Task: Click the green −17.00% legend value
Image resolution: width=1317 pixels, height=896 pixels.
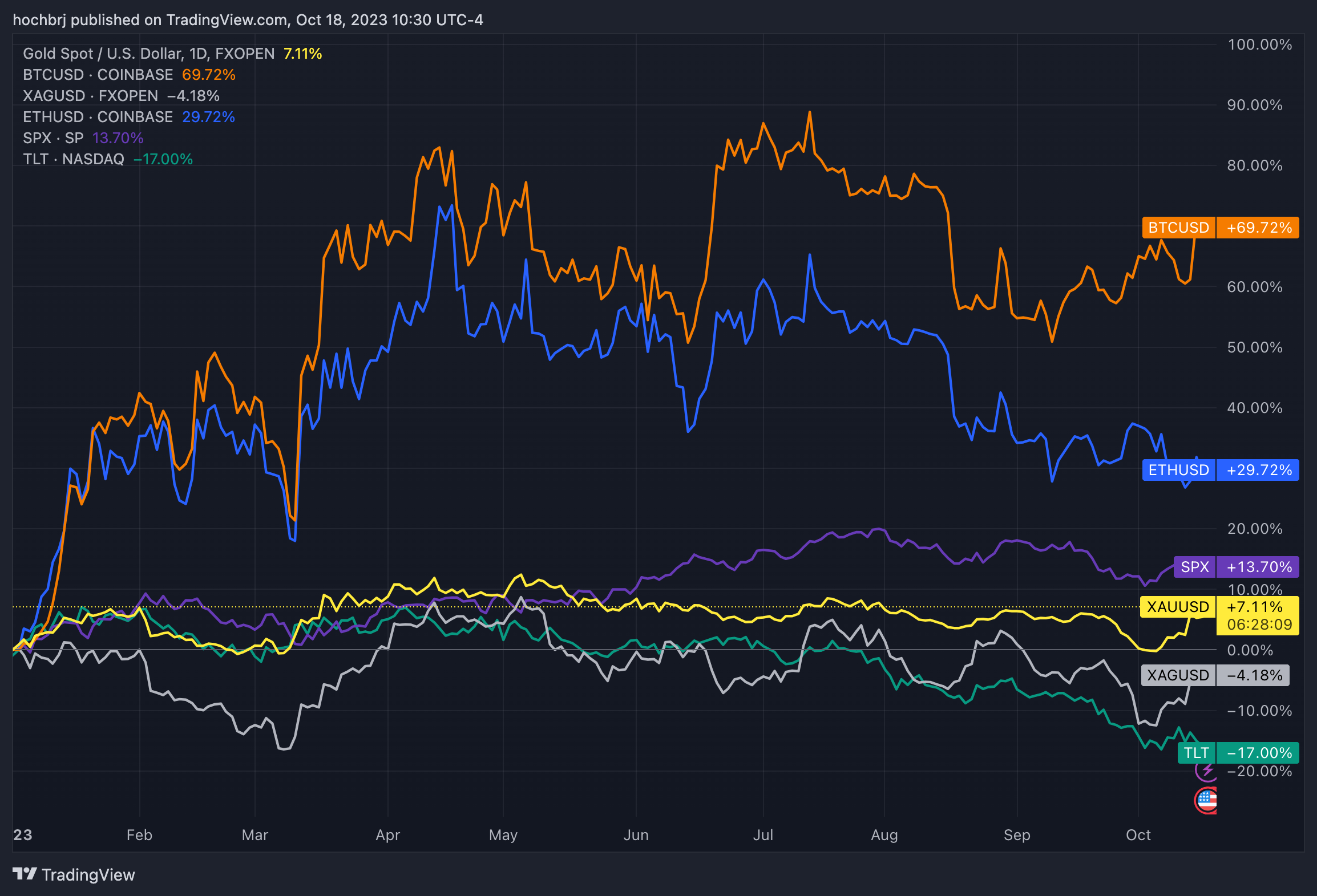Action: pos(163,159)
